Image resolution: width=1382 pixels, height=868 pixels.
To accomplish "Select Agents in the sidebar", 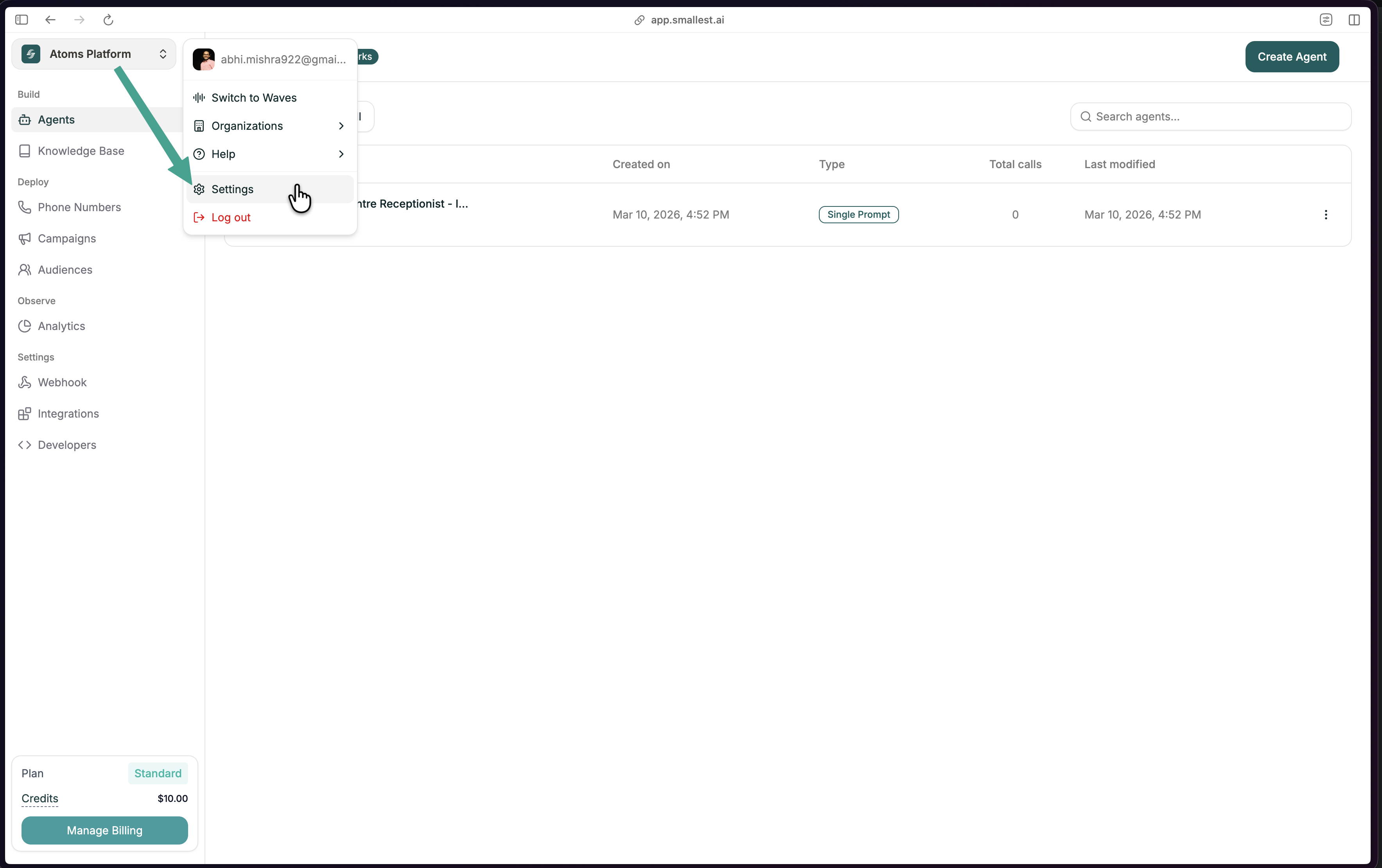I will [56, 119].
